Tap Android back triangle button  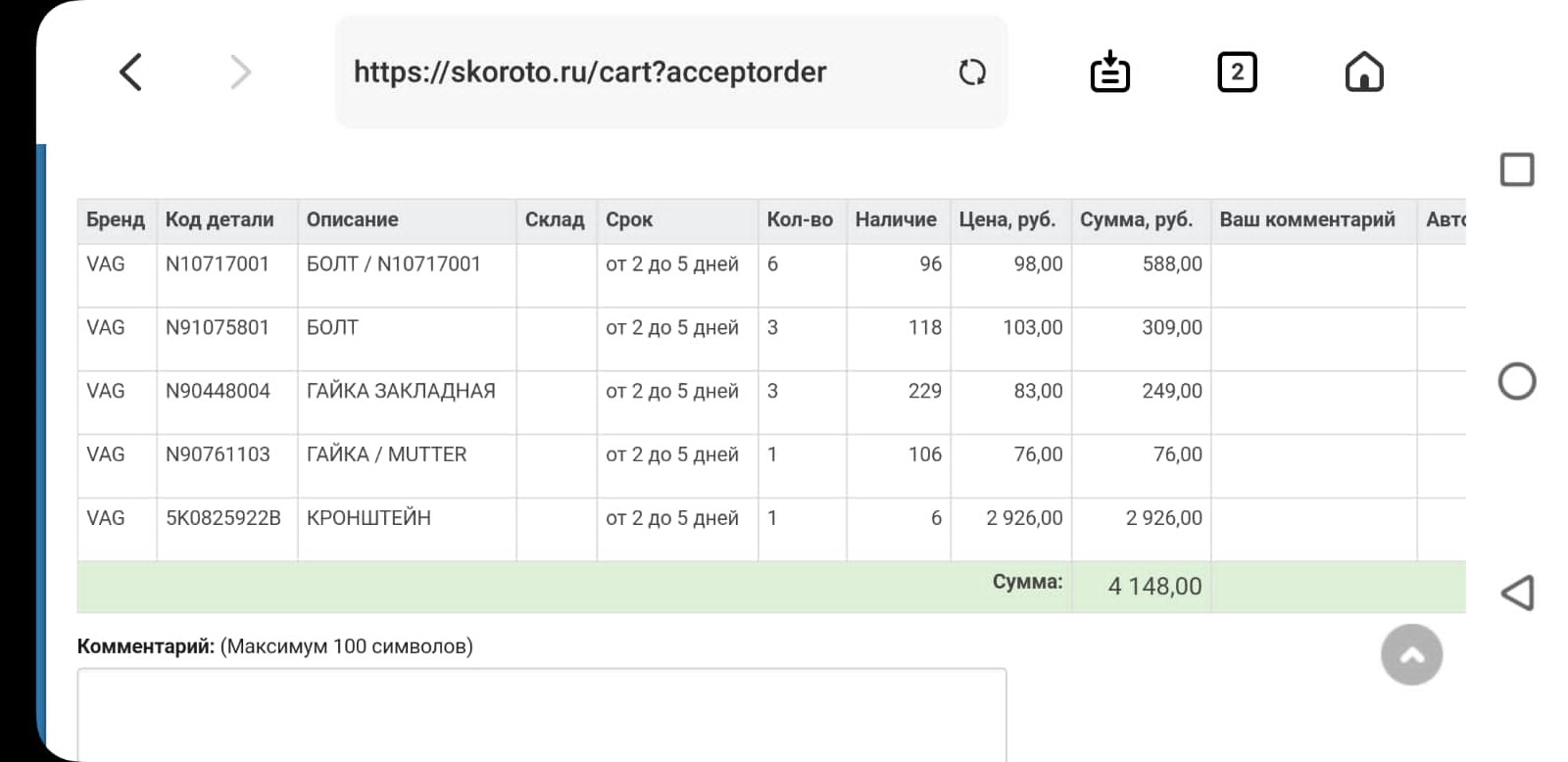[1517, 593]
